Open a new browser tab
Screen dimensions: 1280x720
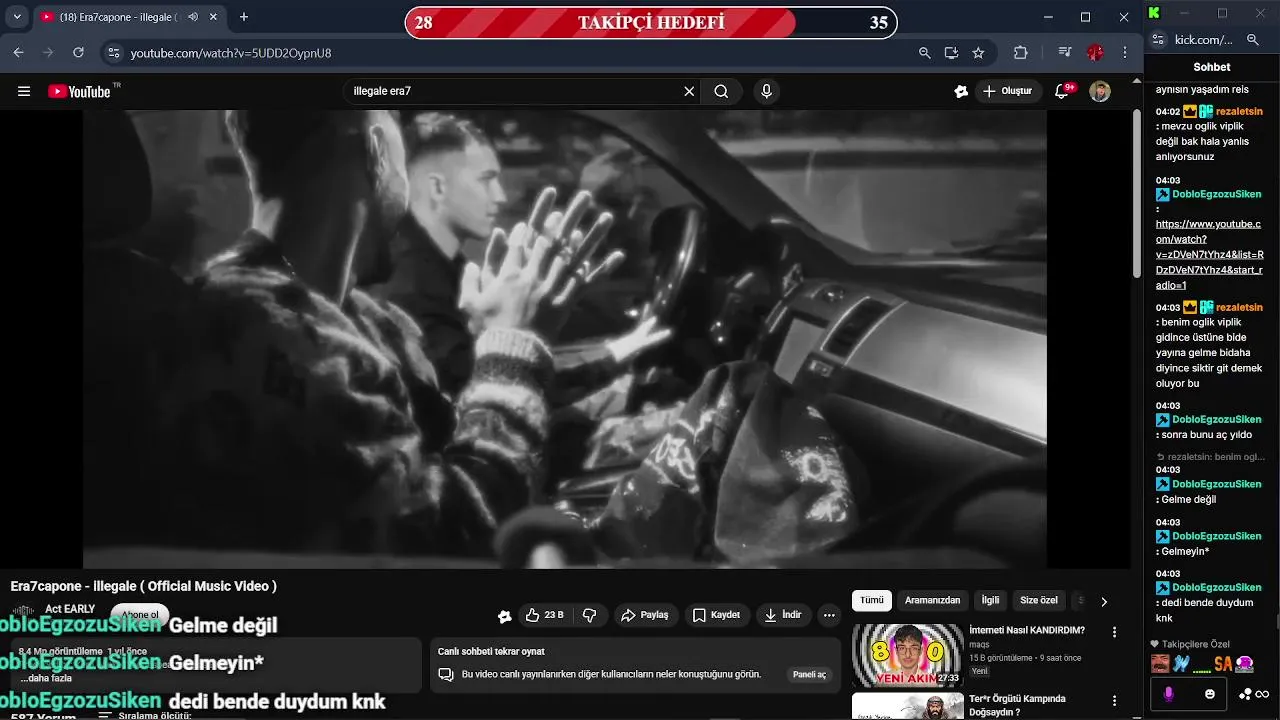coord(244,17)
